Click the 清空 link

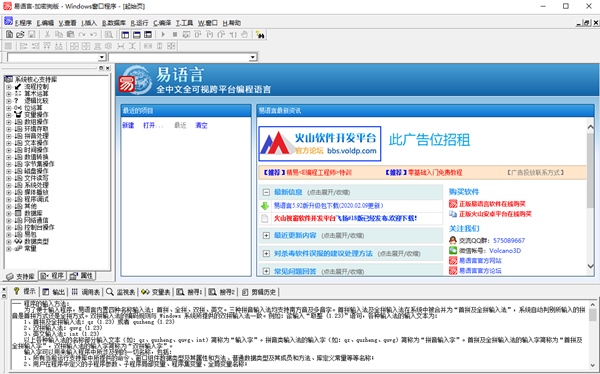(201, 125)
